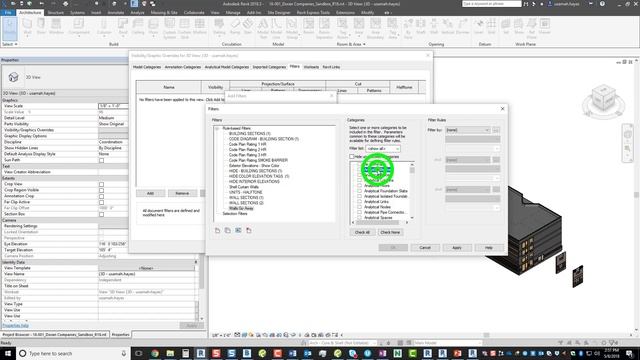This screenshot has width=640, height=360.
Task: Open the View Template None button
Action: 146,268
